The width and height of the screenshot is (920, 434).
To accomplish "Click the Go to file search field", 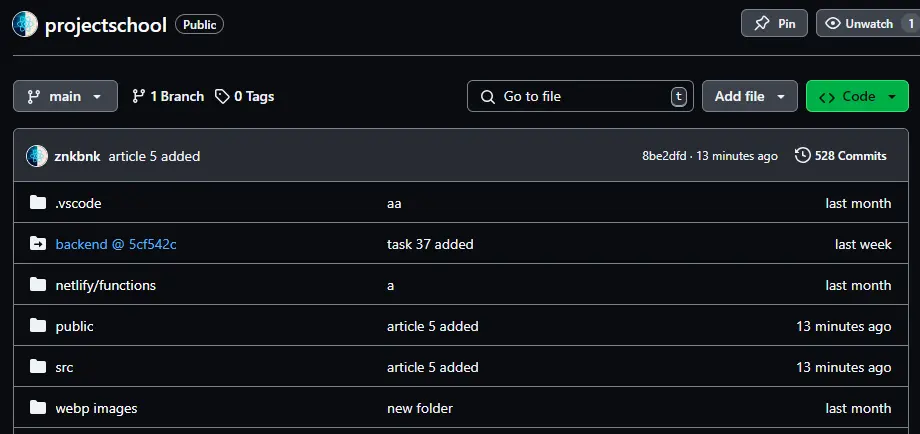I will click(x=580, y=97).
